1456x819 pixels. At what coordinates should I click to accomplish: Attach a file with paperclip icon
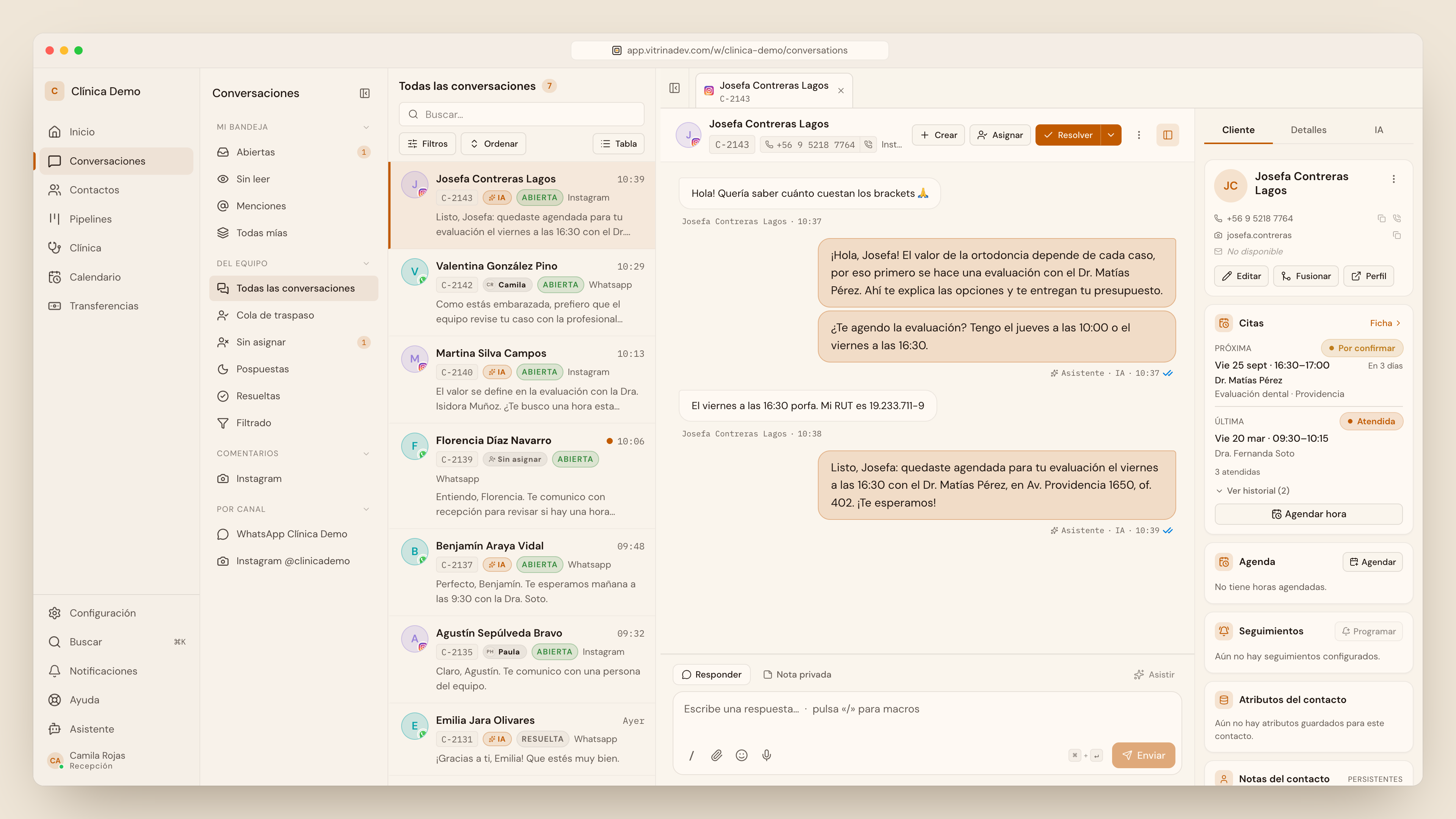point(716,756)
